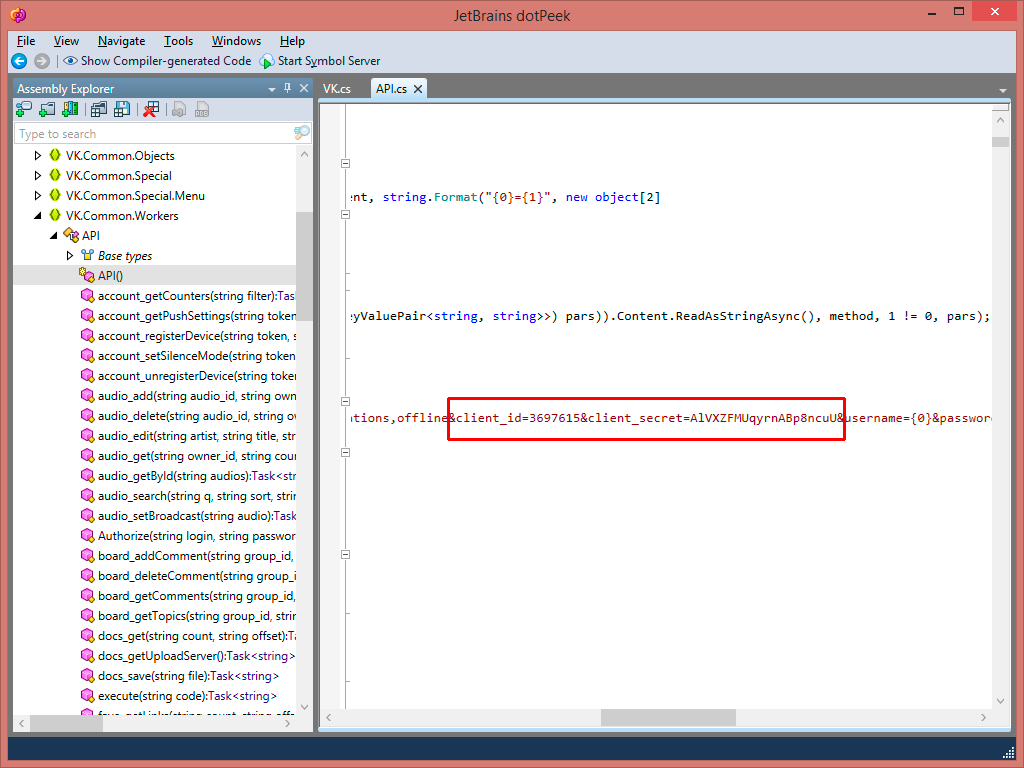Click the Save assembly list icon

(x=121, y=110)
